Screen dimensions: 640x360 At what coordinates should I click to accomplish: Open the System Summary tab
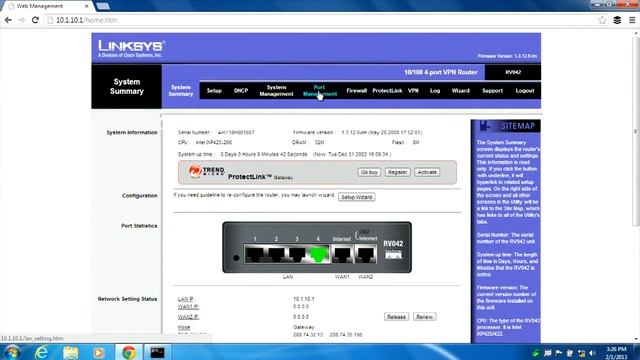pos(181,91)
